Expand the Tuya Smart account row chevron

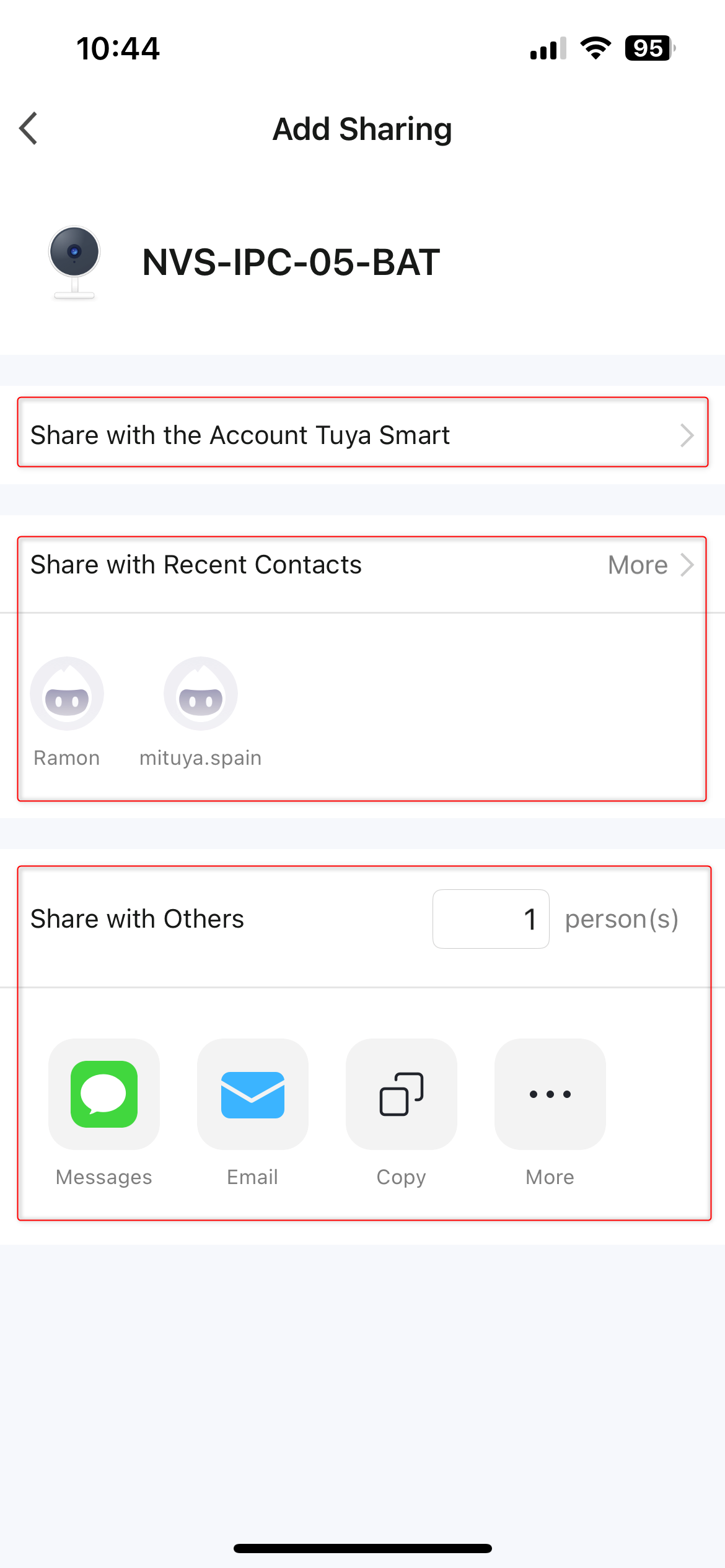click(x=687, y=435)
